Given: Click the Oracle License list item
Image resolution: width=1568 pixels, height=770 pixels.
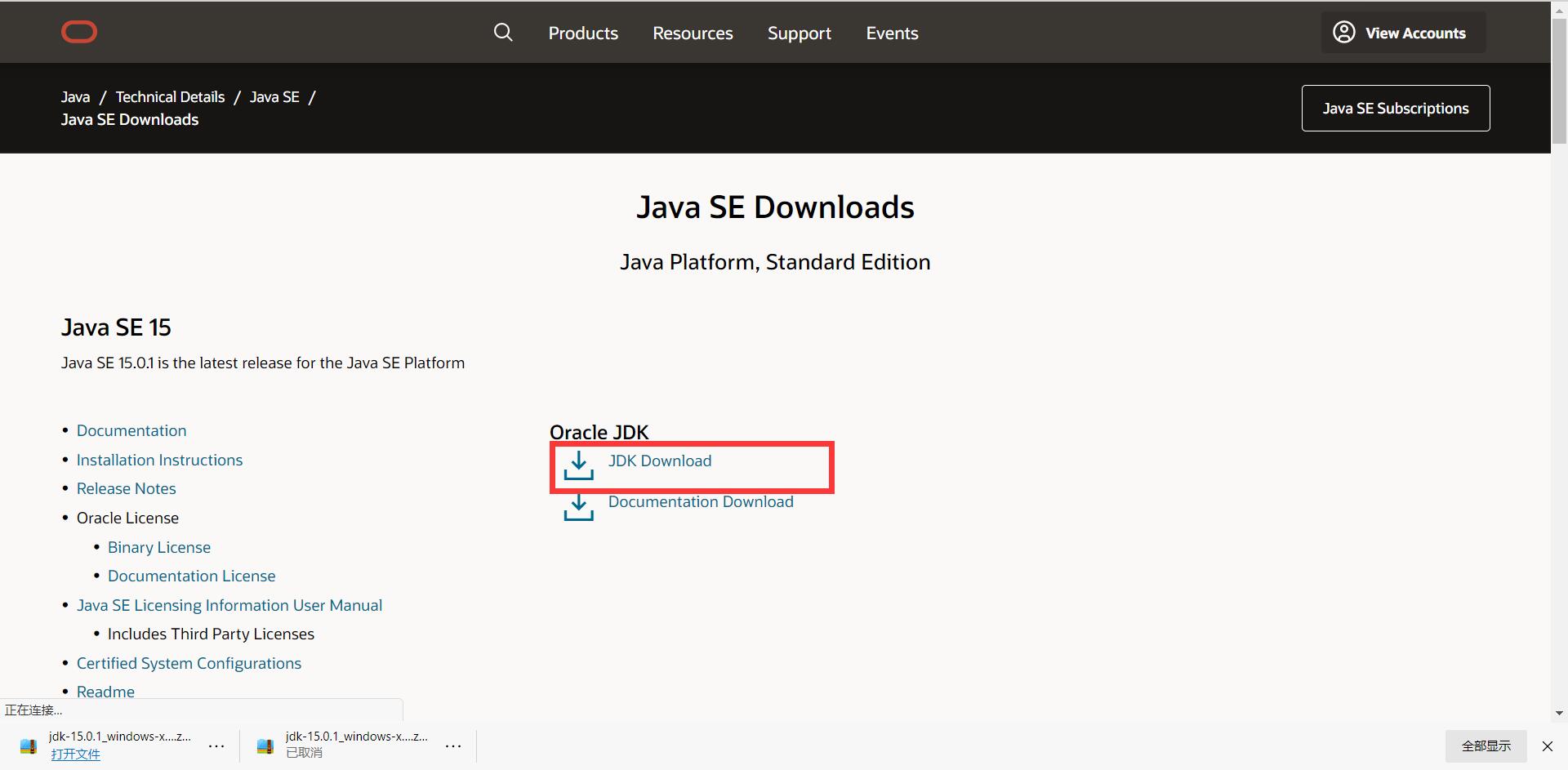Looking at the screenshot, I should point(127,518).
